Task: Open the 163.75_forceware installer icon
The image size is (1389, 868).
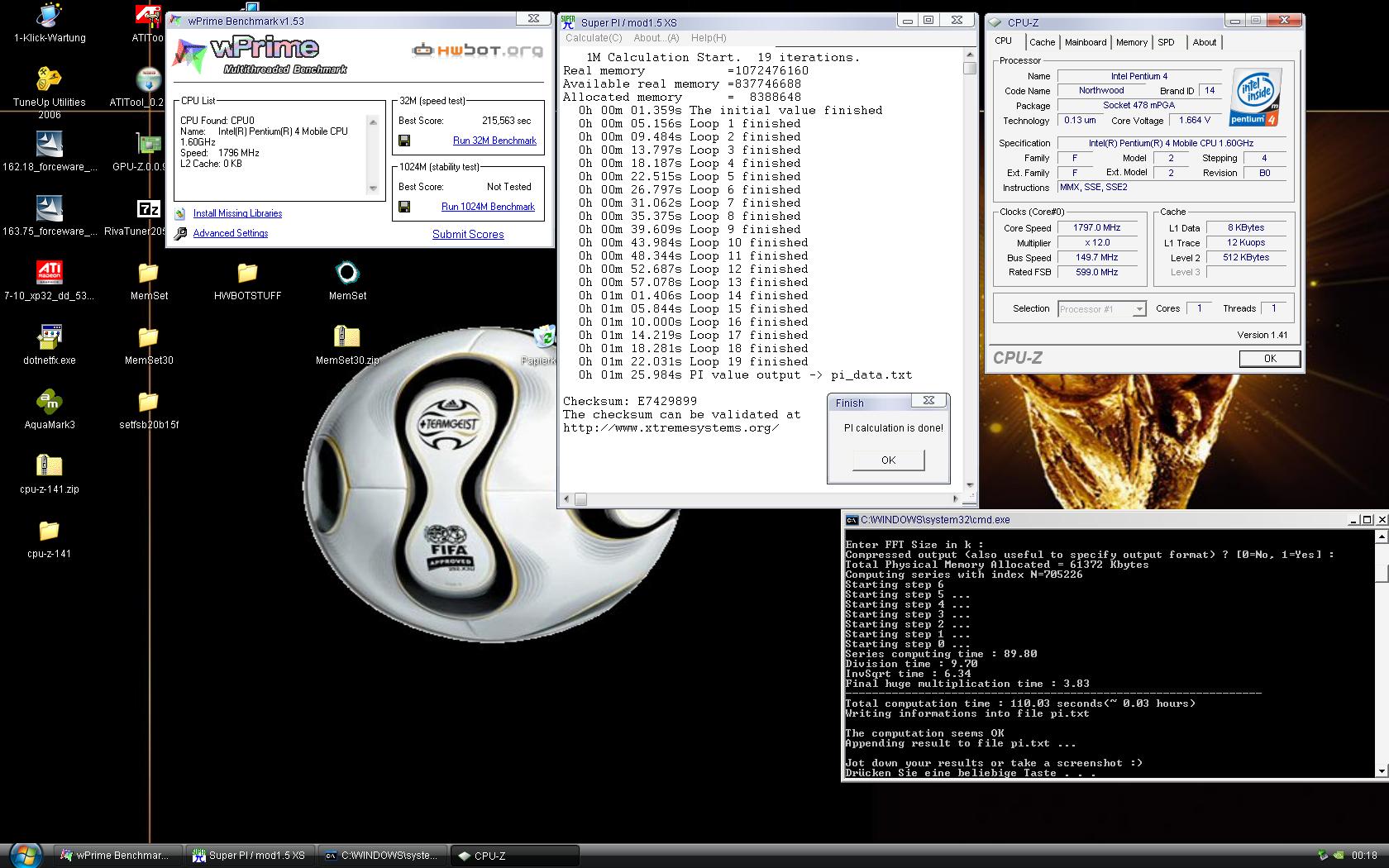Action: coord(50,217)
